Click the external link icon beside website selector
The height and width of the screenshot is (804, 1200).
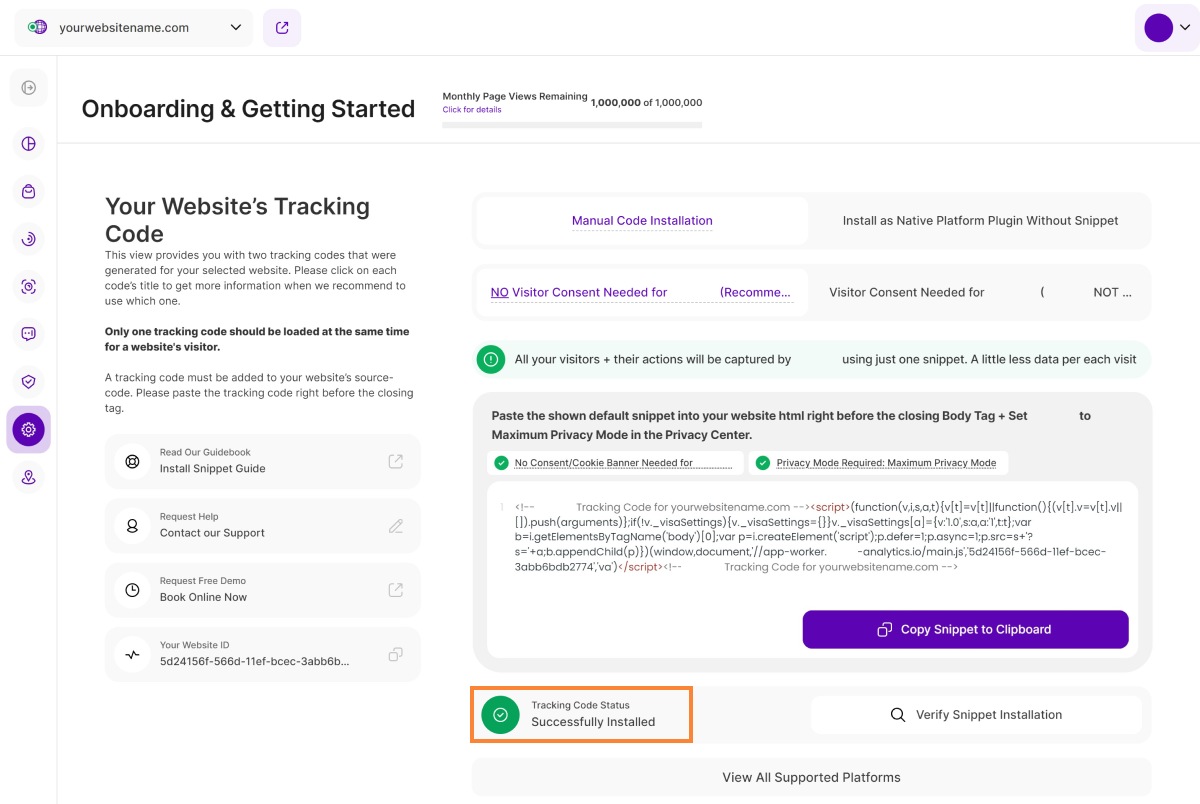(x=281, y=27)
